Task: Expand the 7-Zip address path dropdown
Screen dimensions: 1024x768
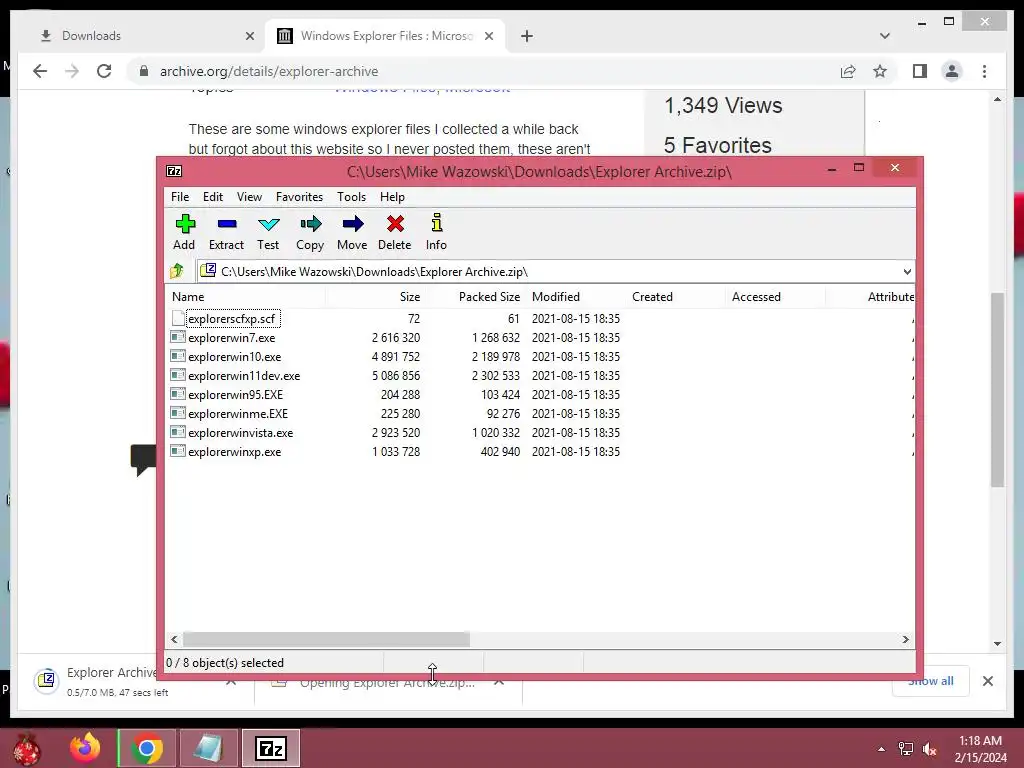Action: pos(907,272)
